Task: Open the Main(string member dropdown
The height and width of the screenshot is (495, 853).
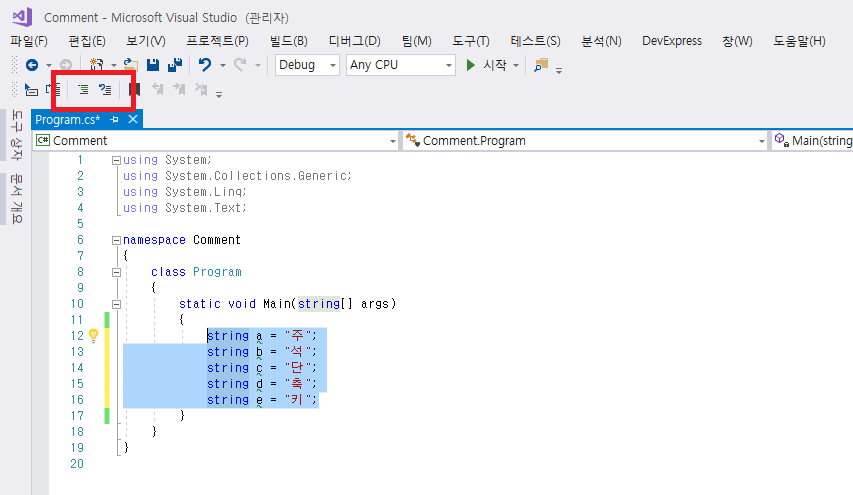Action: tap(812, 141)
